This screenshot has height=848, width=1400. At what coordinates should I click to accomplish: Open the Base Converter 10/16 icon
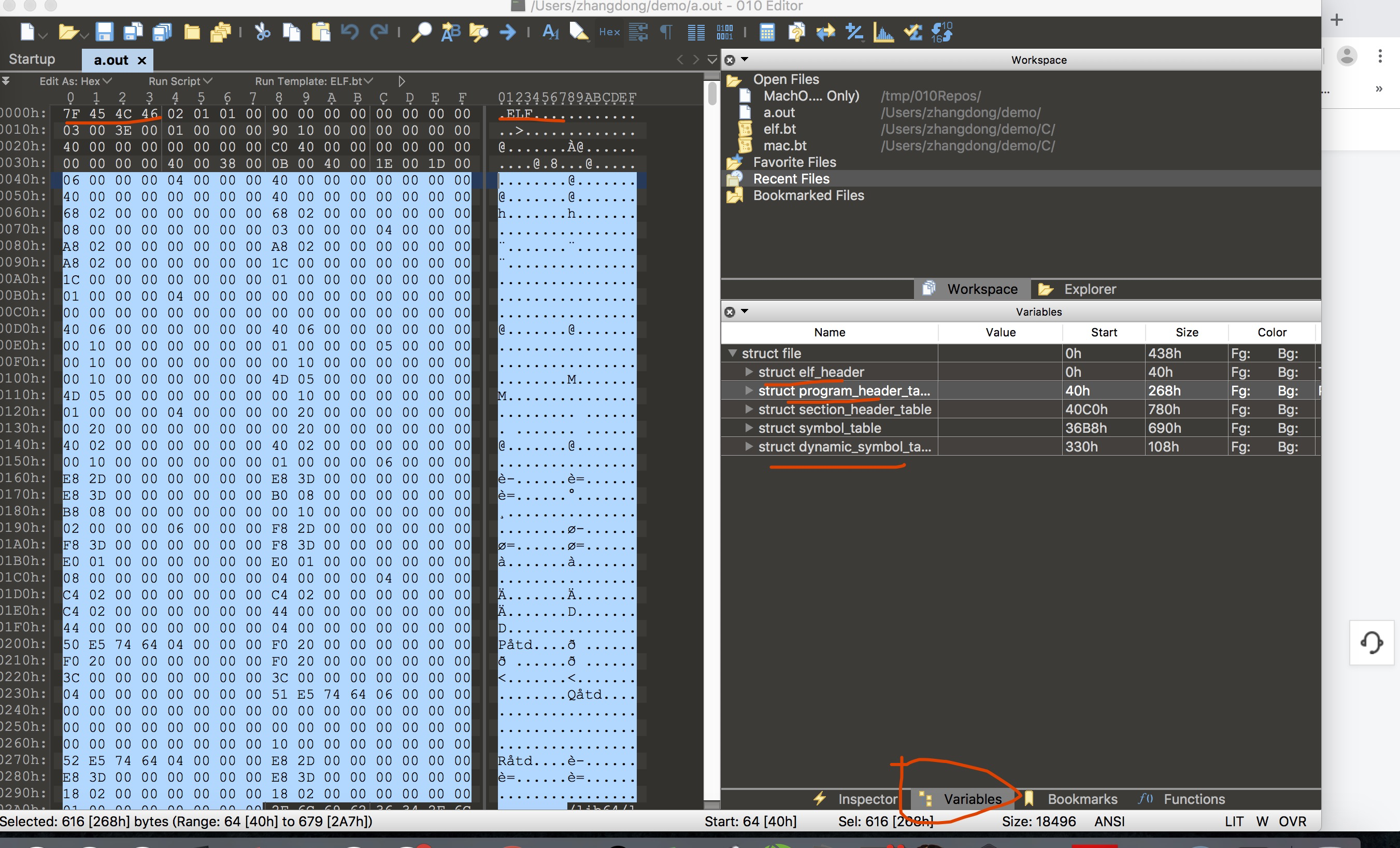click(x=941, y=32)
